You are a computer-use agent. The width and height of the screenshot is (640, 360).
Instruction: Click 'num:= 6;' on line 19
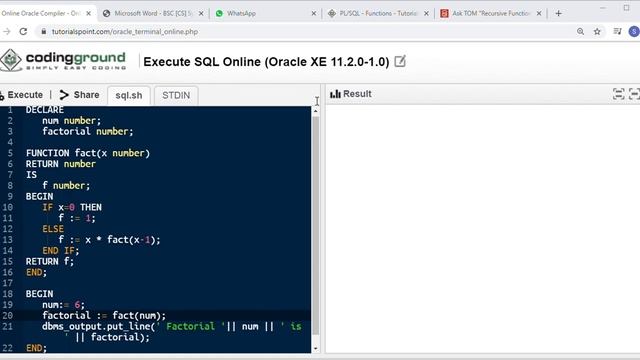click(x=63, y=304)
